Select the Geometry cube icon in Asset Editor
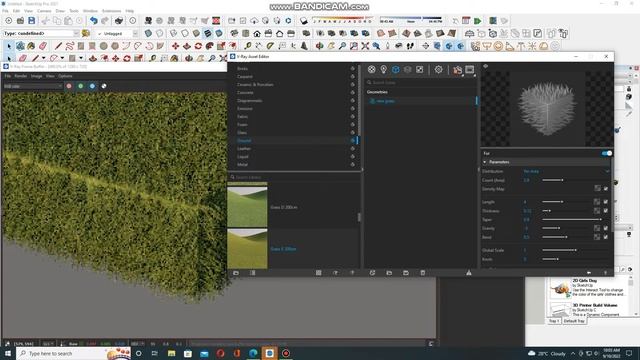This screenshot has height=360, width=640. click(396, 70)
